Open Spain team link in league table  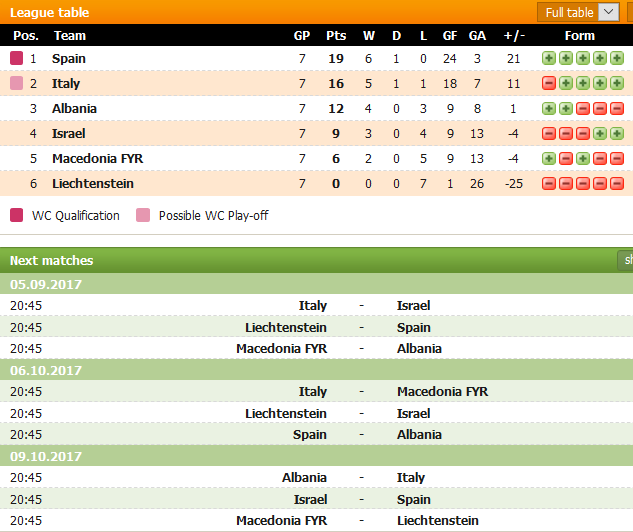69,59
